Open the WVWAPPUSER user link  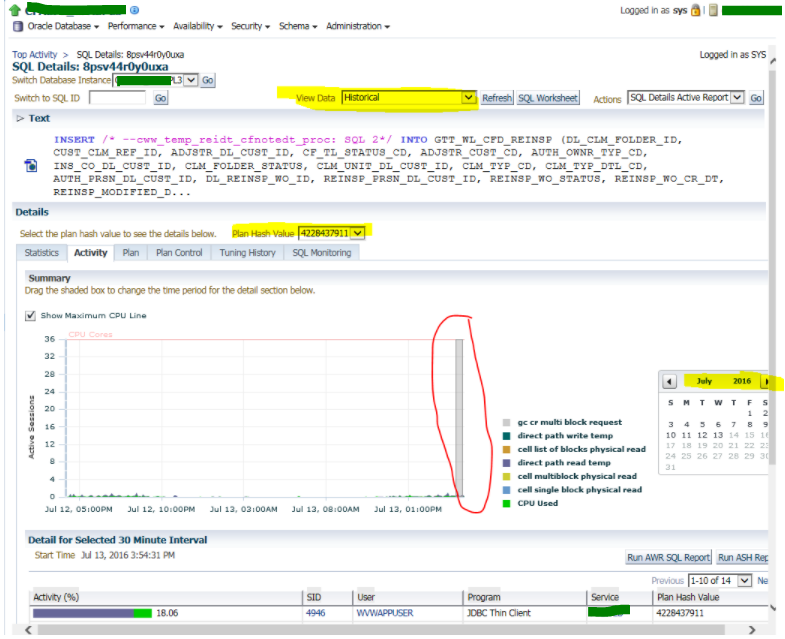click(385, 613)
